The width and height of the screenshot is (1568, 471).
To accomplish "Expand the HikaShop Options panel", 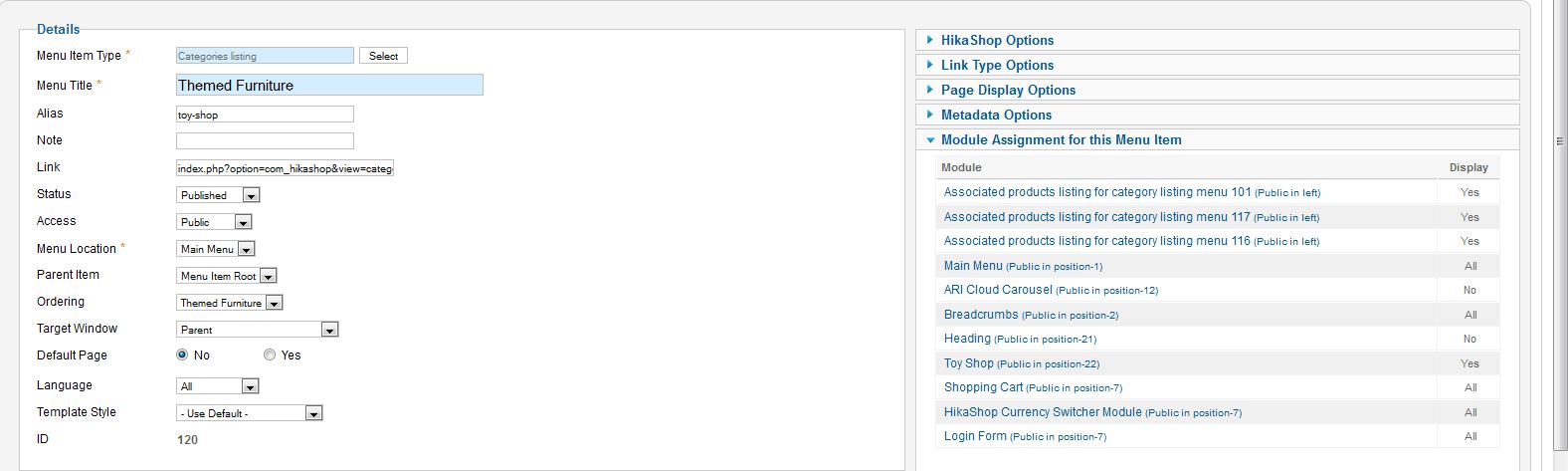I will pos(997,41).
